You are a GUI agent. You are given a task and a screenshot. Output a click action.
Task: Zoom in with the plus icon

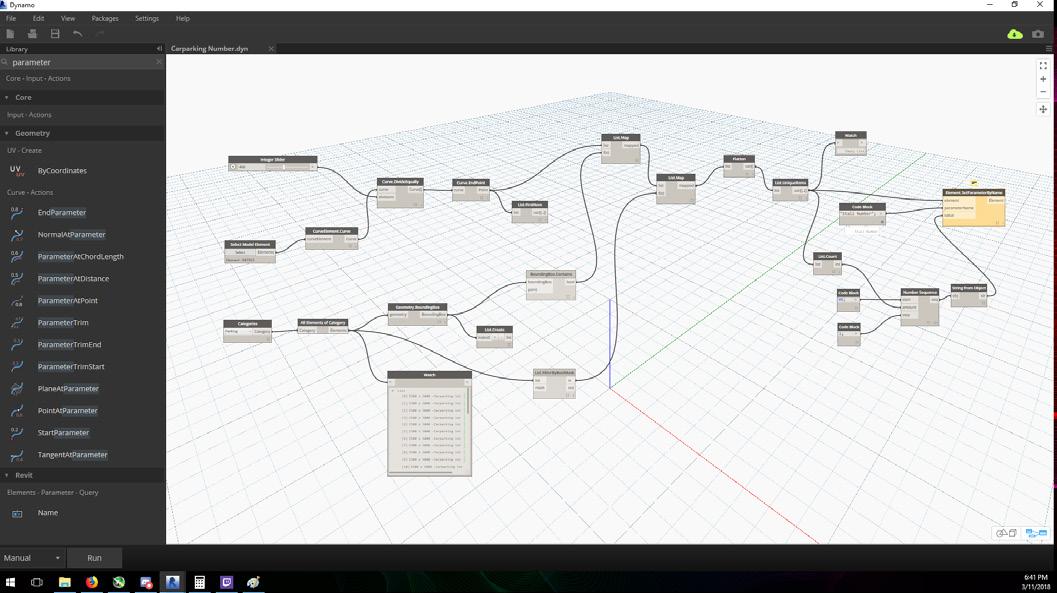(1043, 79)
